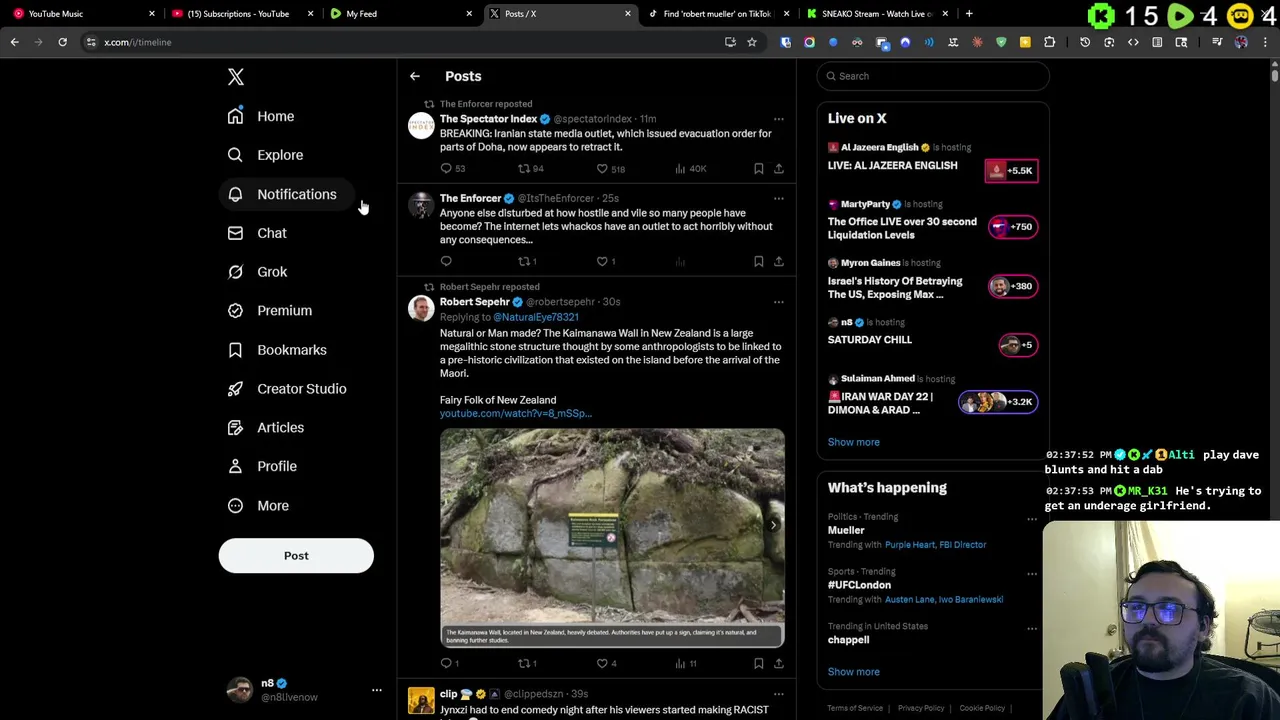
Task: Click Show more under Live on X
Action: [x=853, y=442]
